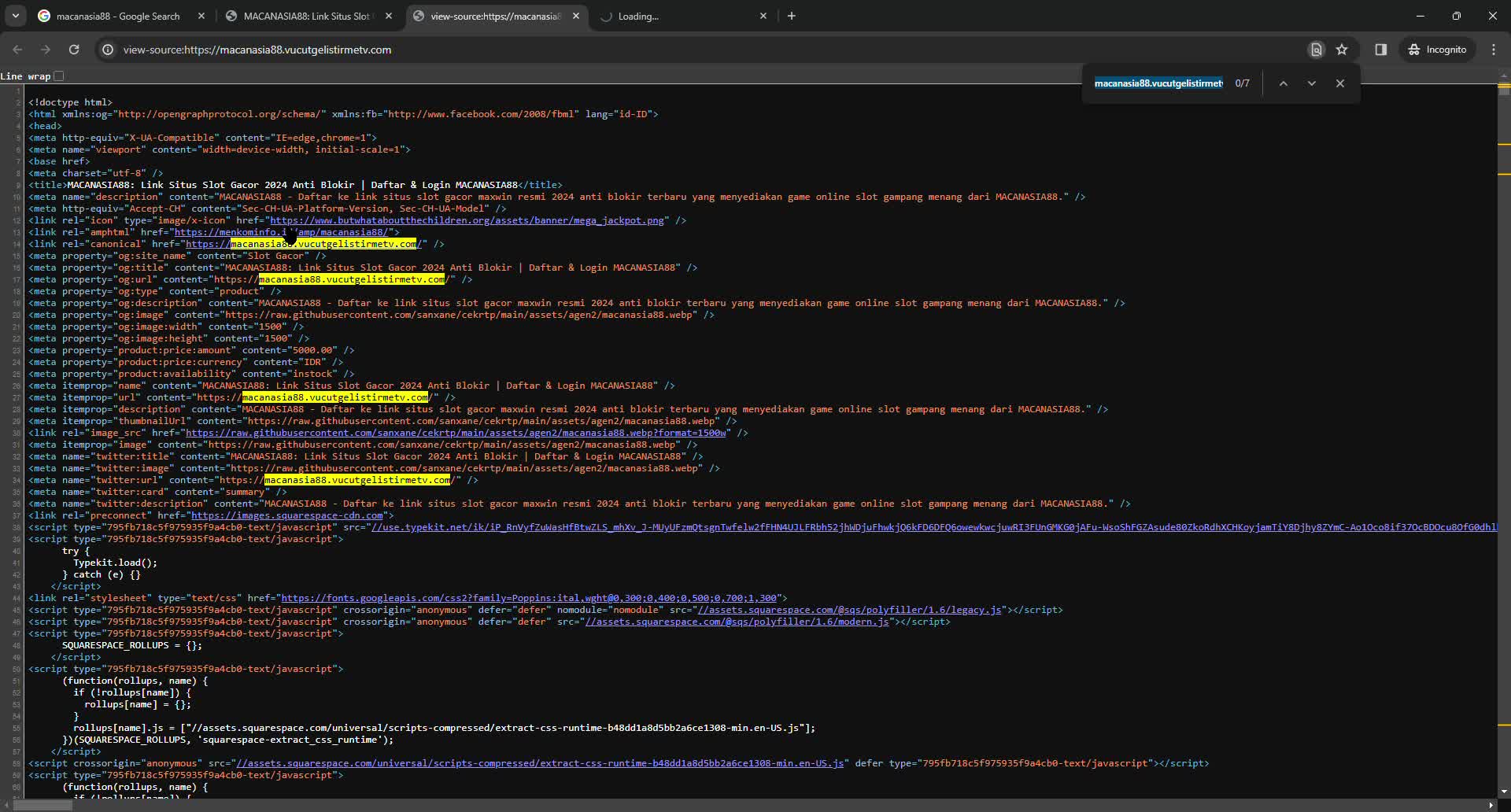View site information icon in address bar
The height and width of the screenshot is (812, 1511).
coord(108,50)
